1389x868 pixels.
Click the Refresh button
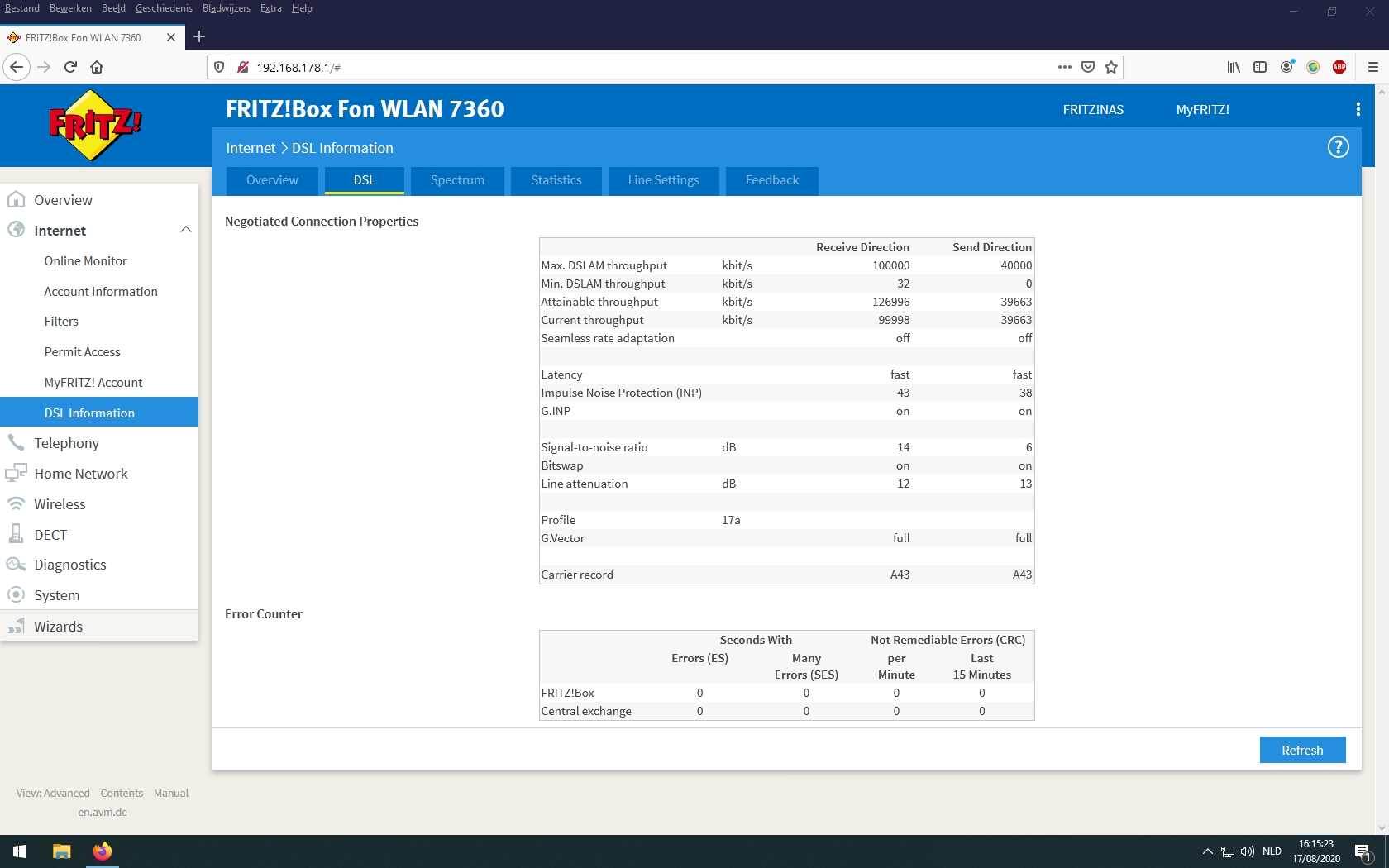[x=1302, y=750]
